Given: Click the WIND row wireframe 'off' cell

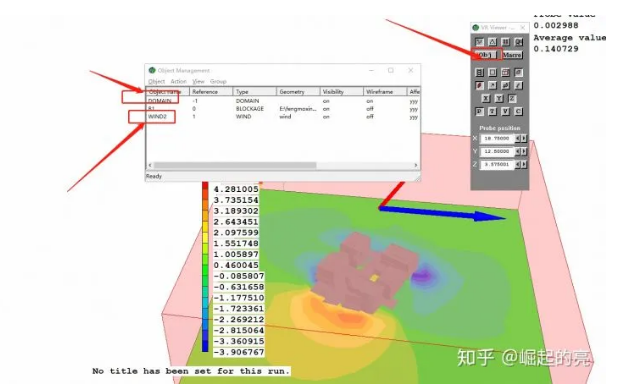Looking at the screenshot, I should (370, 116).
